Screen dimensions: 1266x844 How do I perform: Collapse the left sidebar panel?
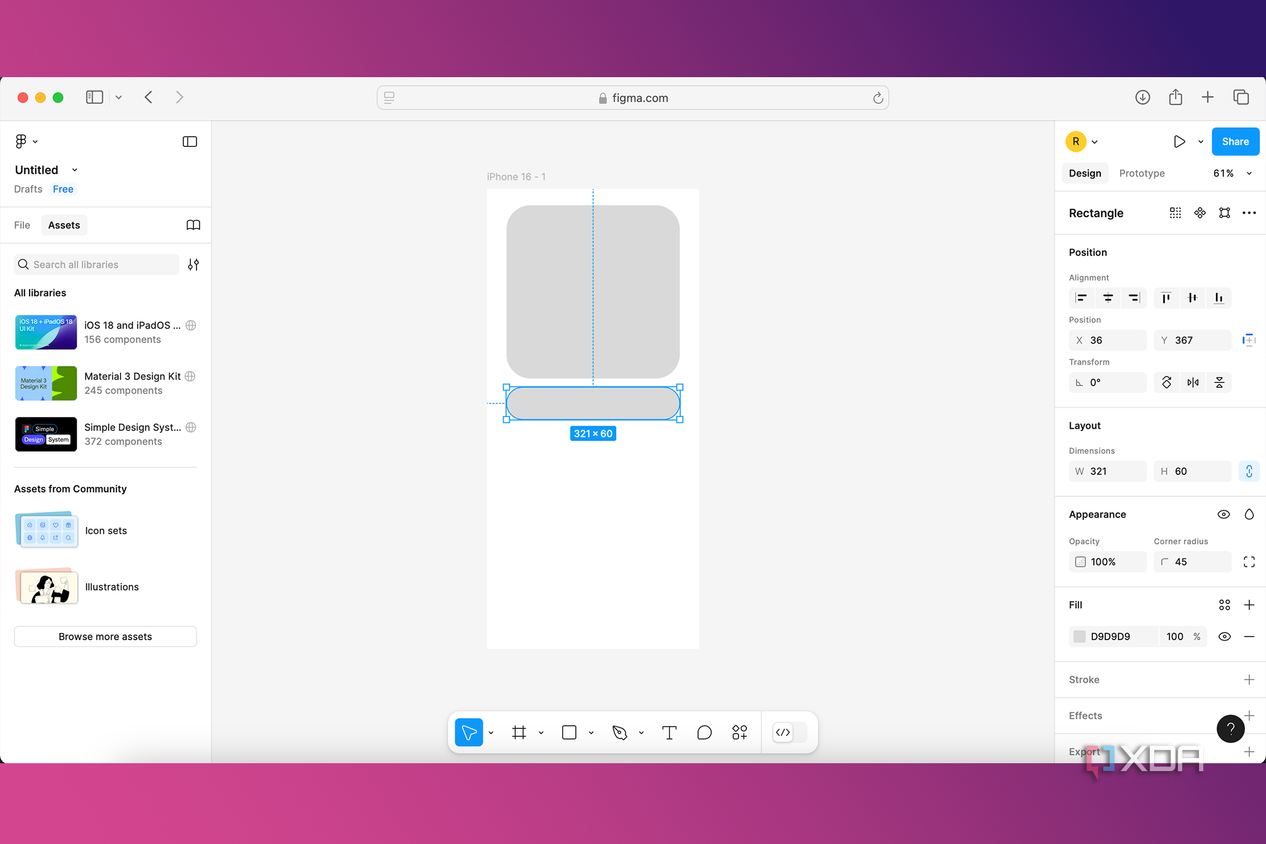[x=190, y=142]
